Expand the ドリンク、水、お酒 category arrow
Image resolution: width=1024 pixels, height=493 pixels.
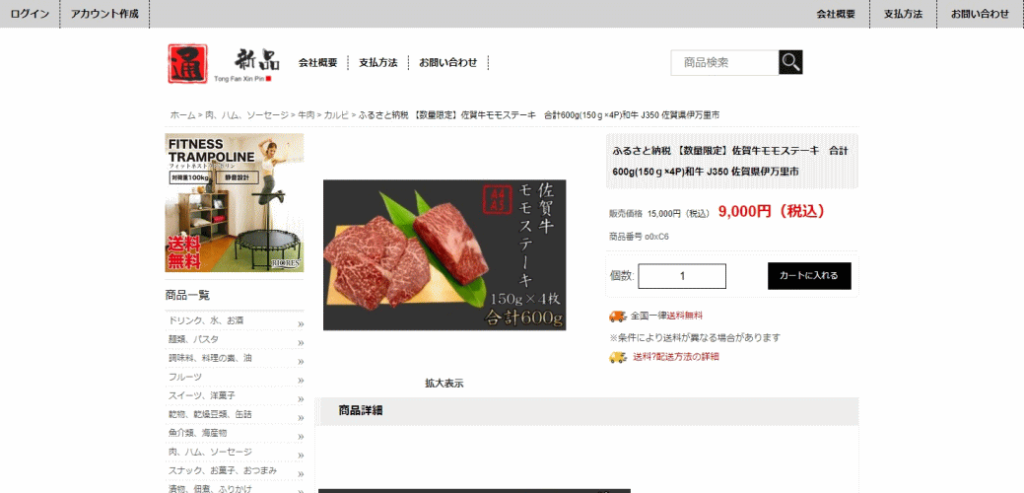click(x=301, y=324)
